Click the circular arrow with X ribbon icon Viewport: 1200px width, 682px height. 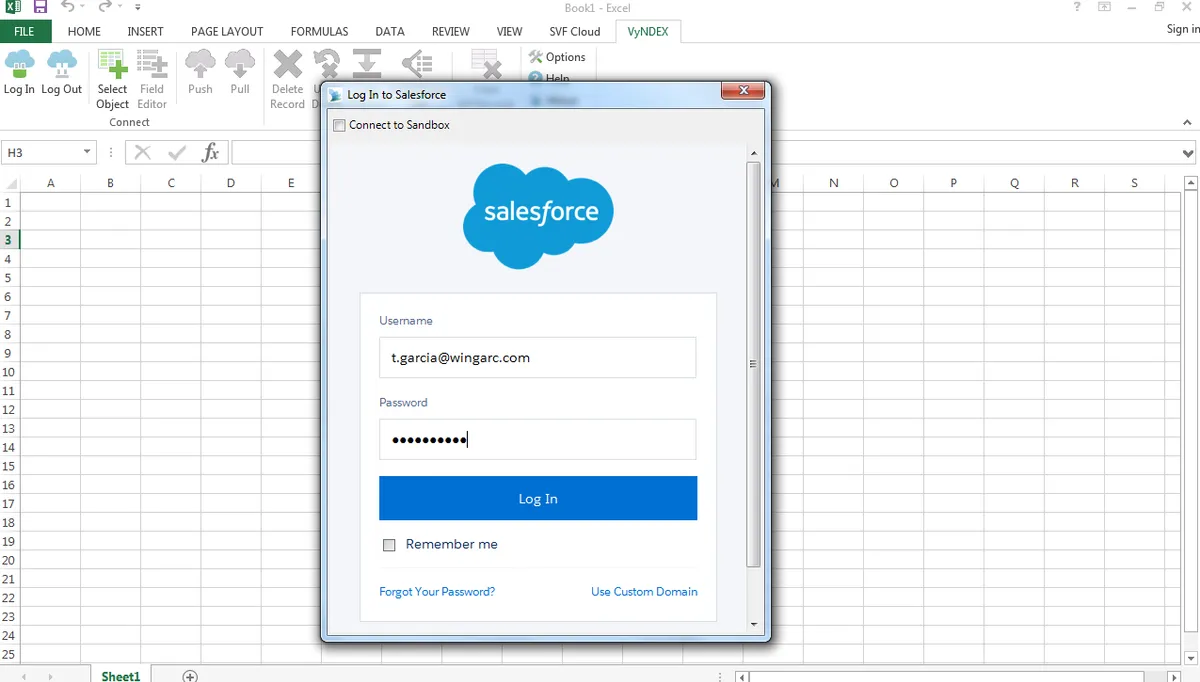pos(327,64)
